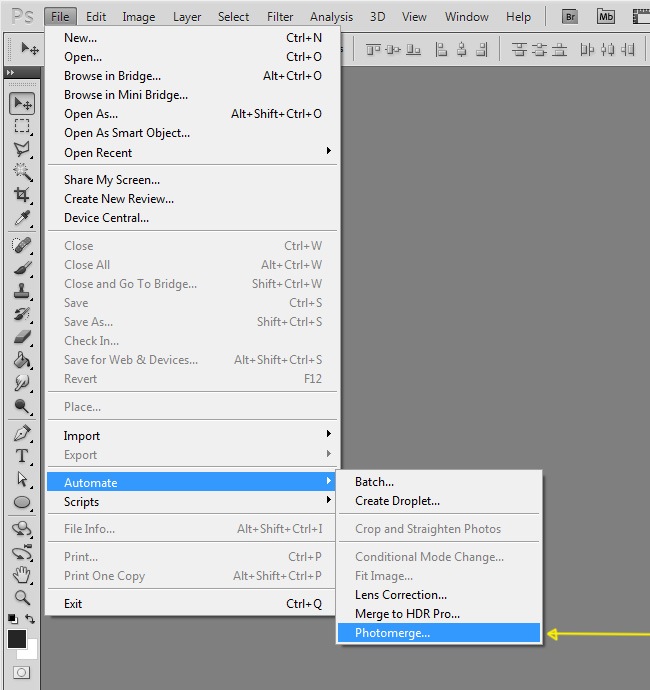Select the Magic Wand tool
650x690 pixels.
[x=22, y=172]
